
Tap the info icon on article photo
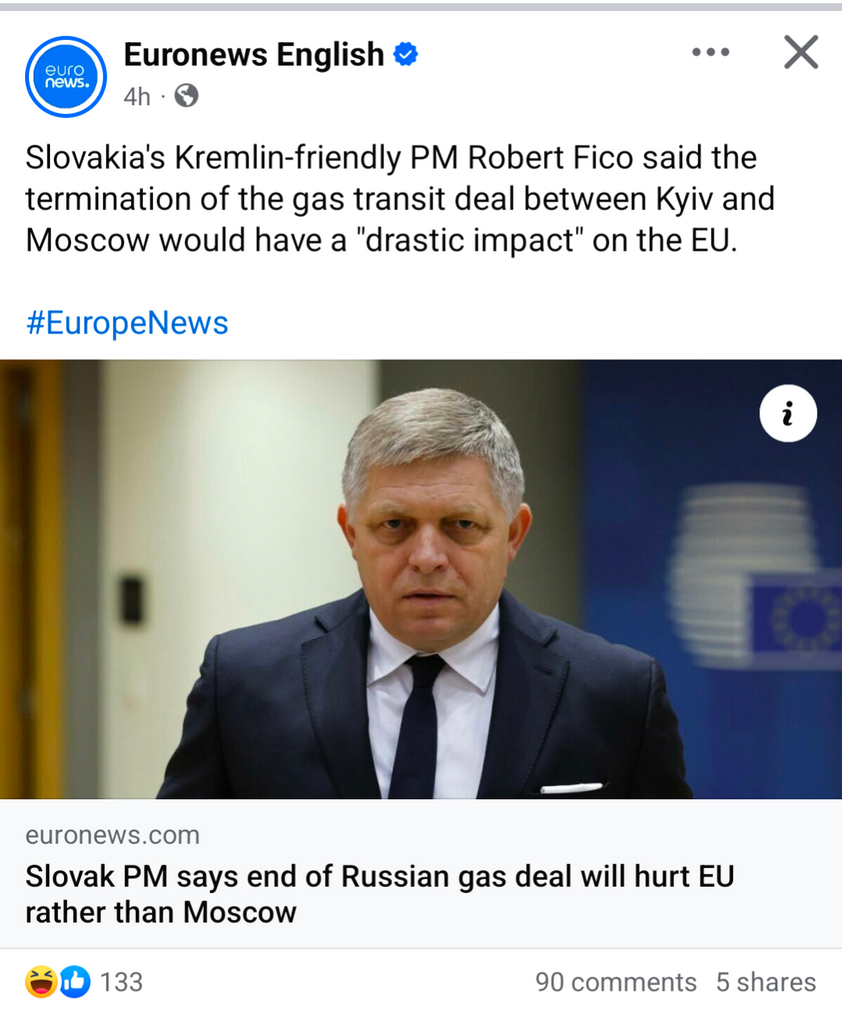click(787, 413)
